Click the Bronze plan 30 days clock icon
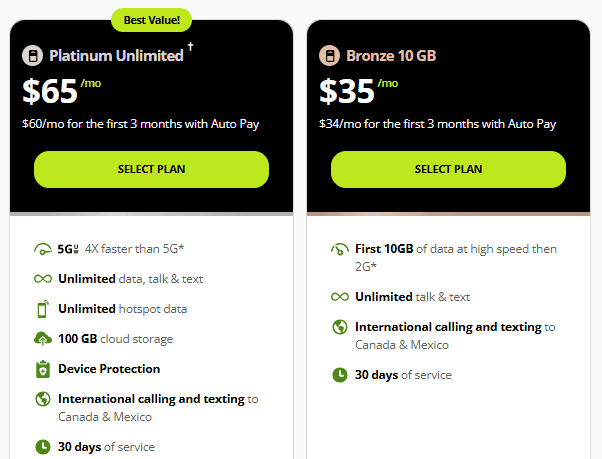Viewport: 602px width, 459px height. pos(339,375)
